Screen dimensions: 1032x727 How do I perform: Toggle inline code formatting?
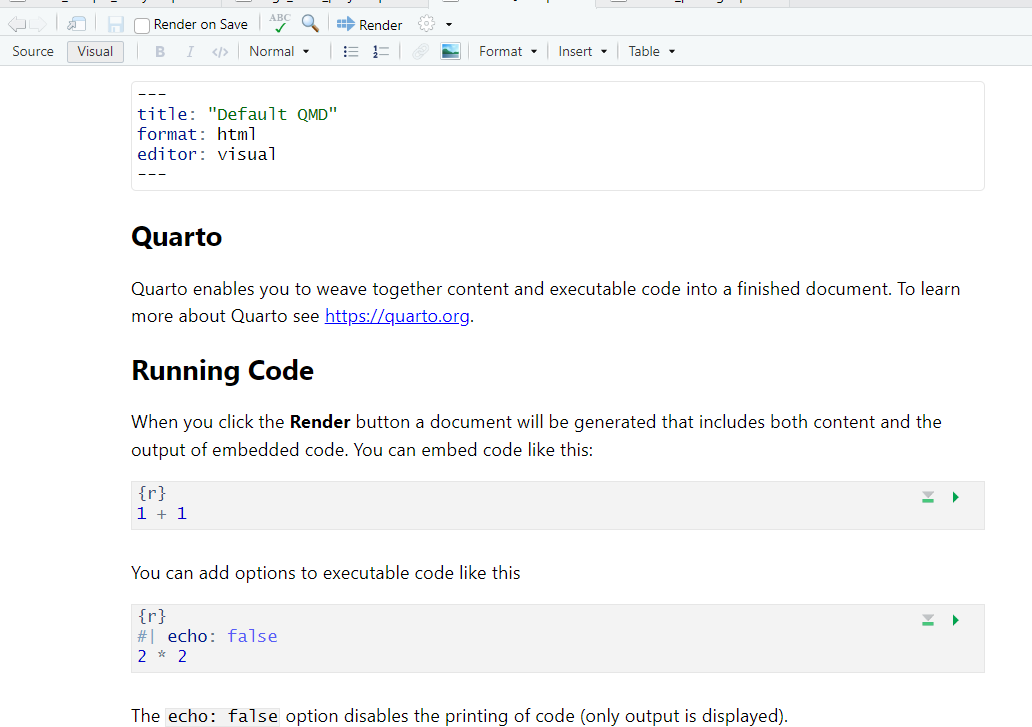[220, 52]
